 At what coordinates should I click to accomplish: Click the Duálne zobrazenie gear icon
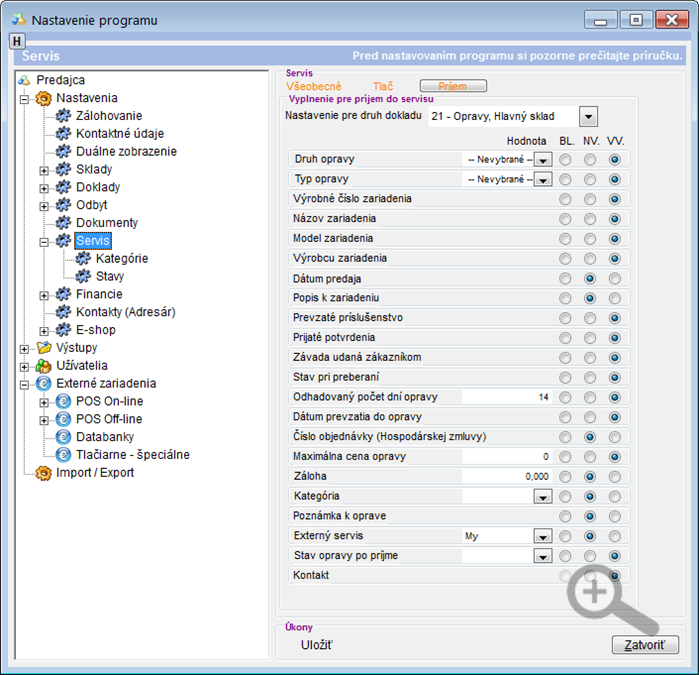point(63,152)
